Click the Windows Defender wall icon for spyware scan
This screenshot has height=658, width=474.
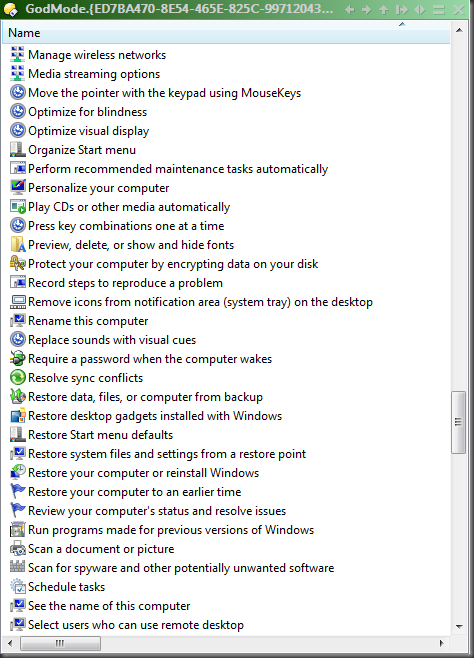[x=18, y=567]
